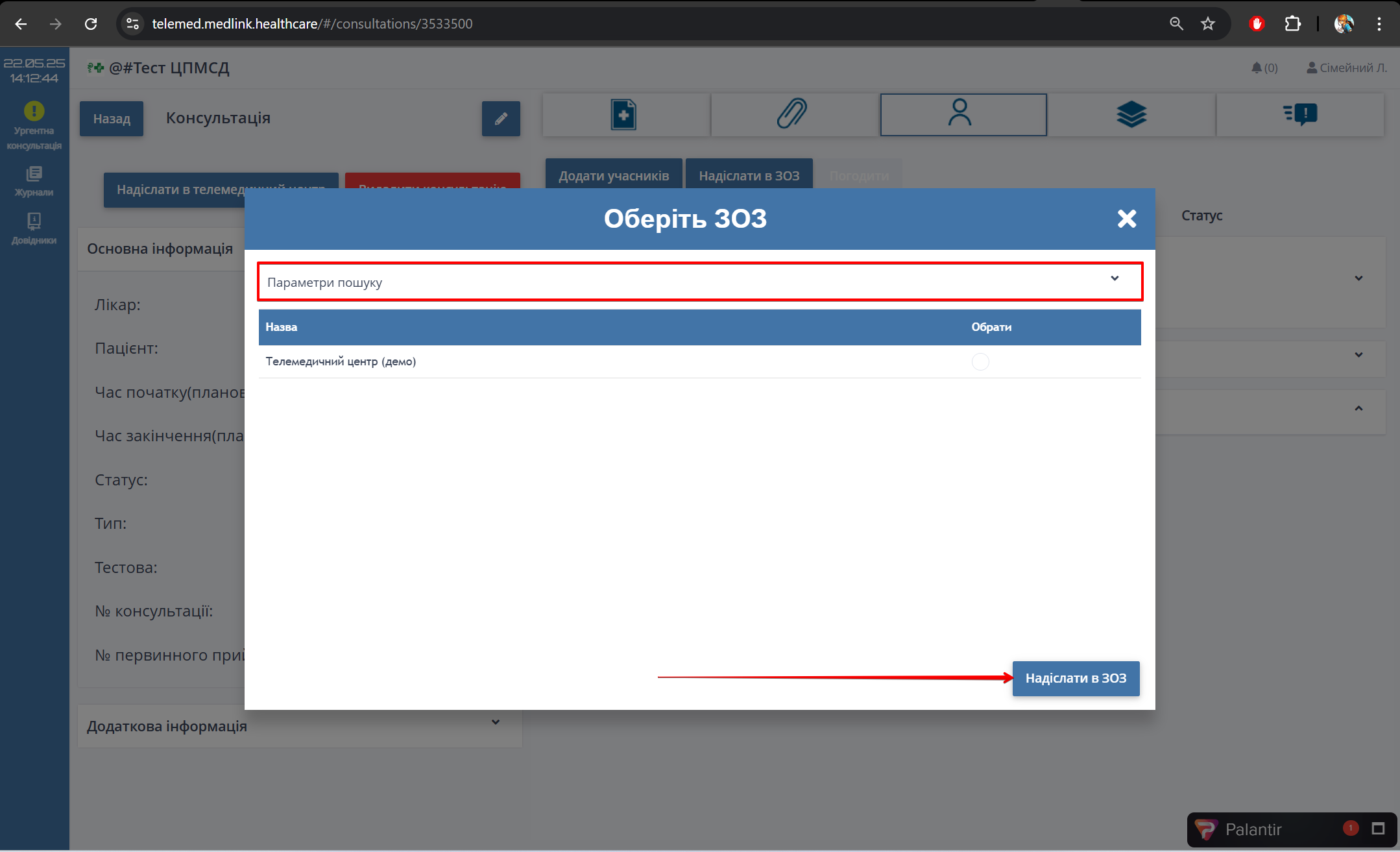
Task: Open Довідники in left sidebar
Action: click(x=34, y=229)
